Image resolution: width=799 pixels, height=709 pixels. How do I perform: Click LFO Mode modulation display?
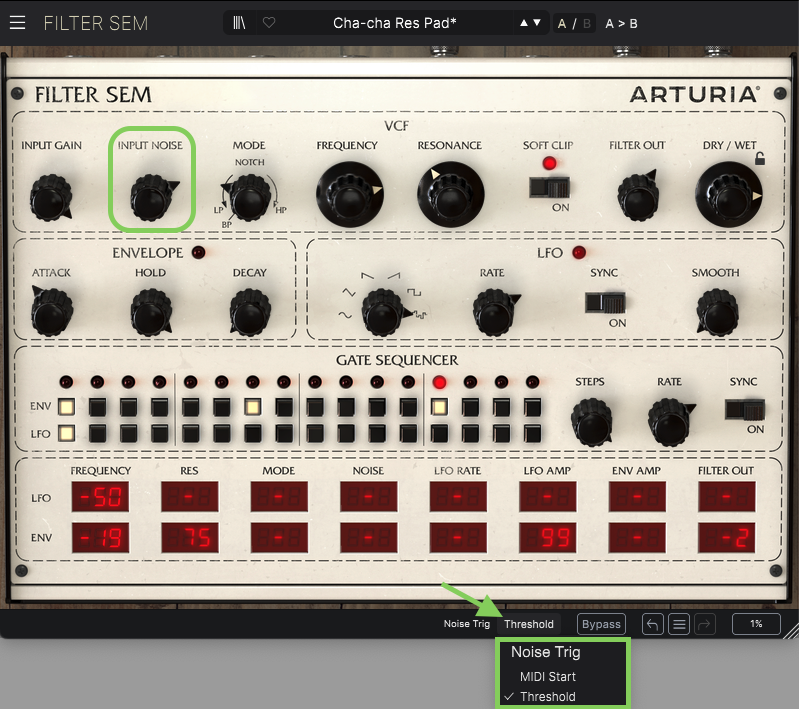point(279,496)
